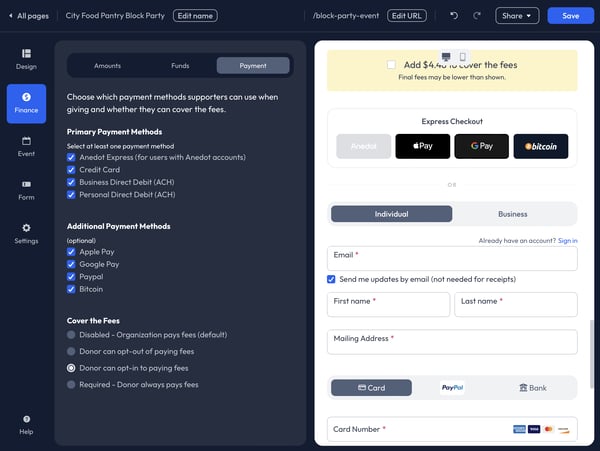Image resolution: width=600 pixels, height=451 pixels.
Task: Choose the Business donor tab
Action: 513,214
